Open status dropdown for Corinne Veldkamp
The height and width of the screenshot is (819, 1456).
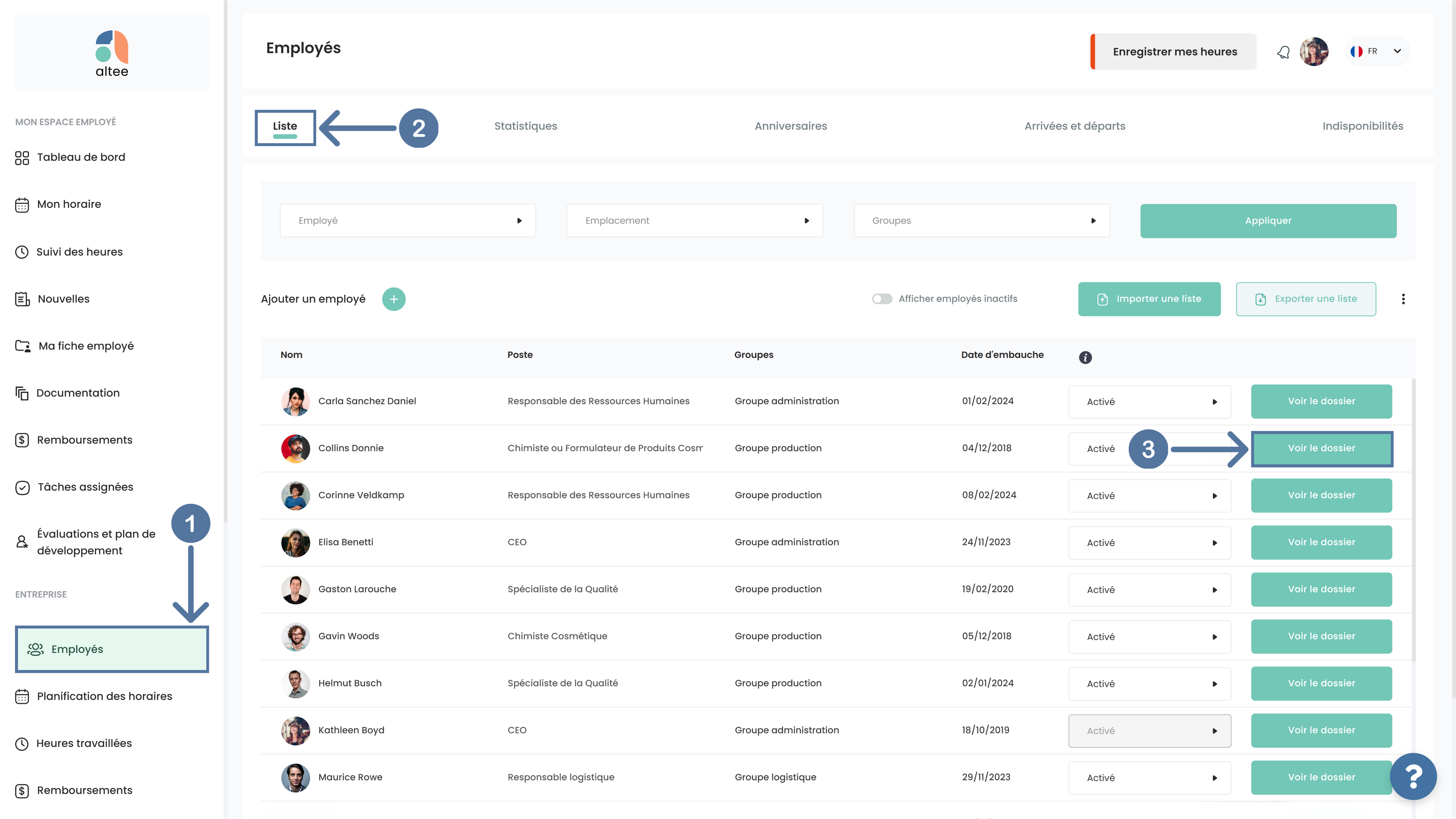point(1150,496)
